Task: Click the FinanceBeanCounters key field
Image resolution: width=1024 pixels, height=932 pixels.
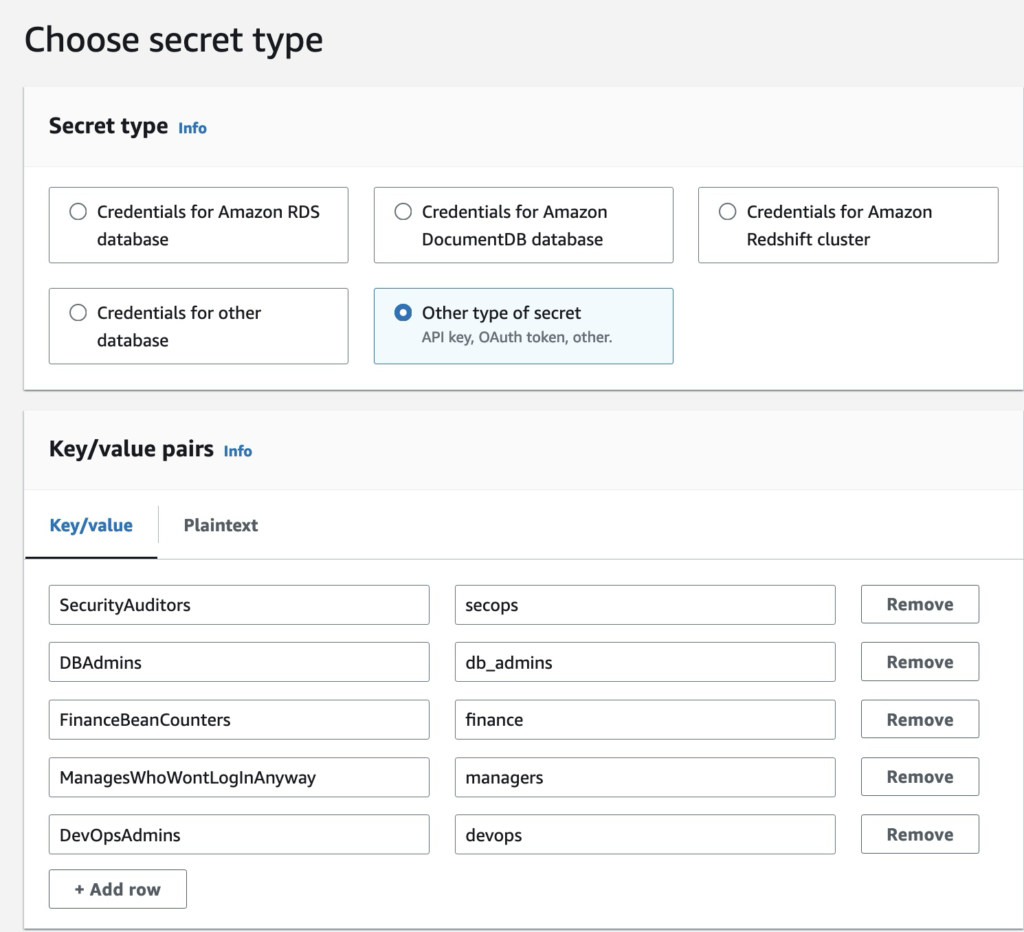Action: coord(238,720)
